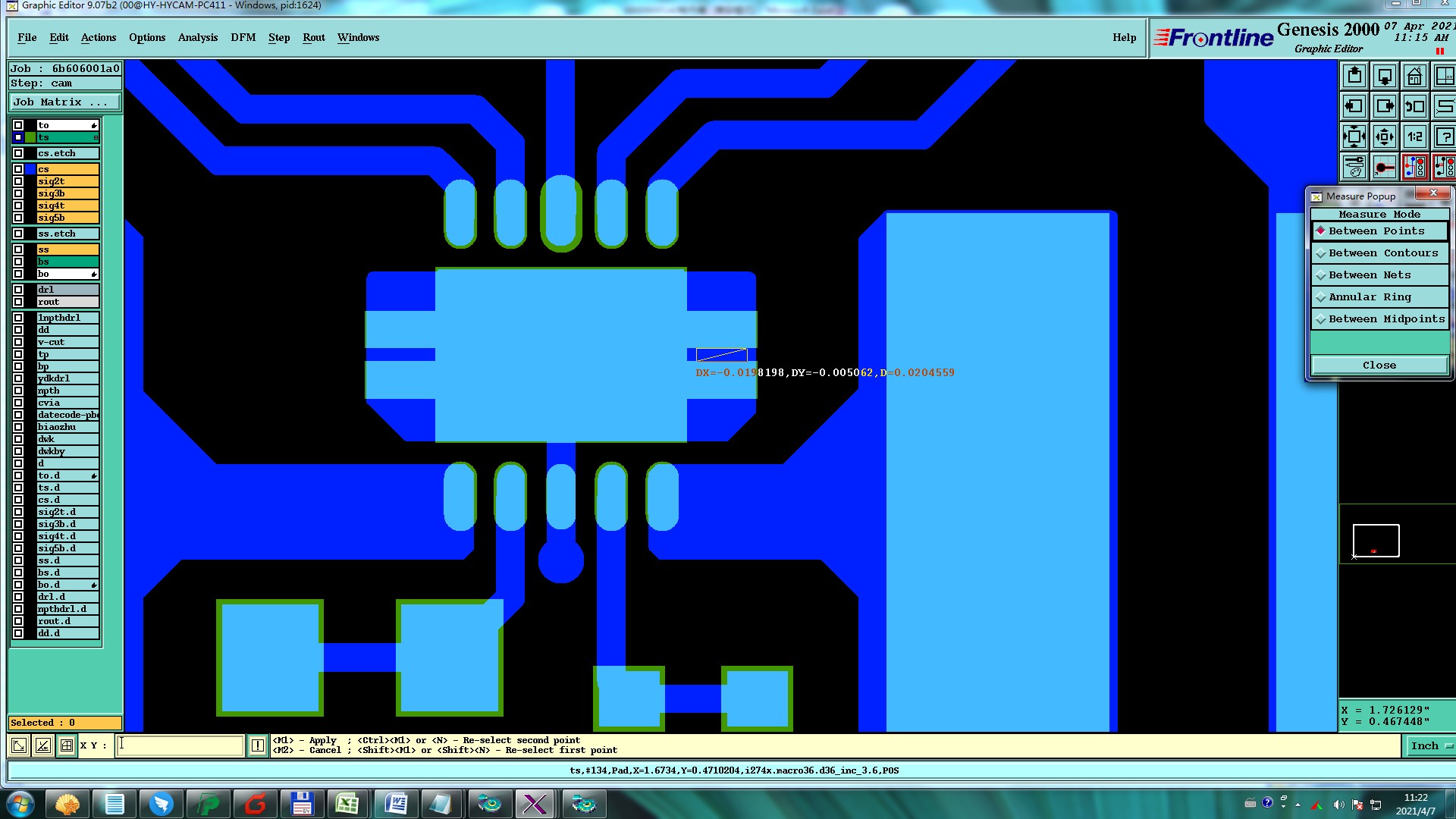Screen dimensions: 1456x819
Task: Click the 1:2 zoom ratio icon
Action: [1414, 137]
